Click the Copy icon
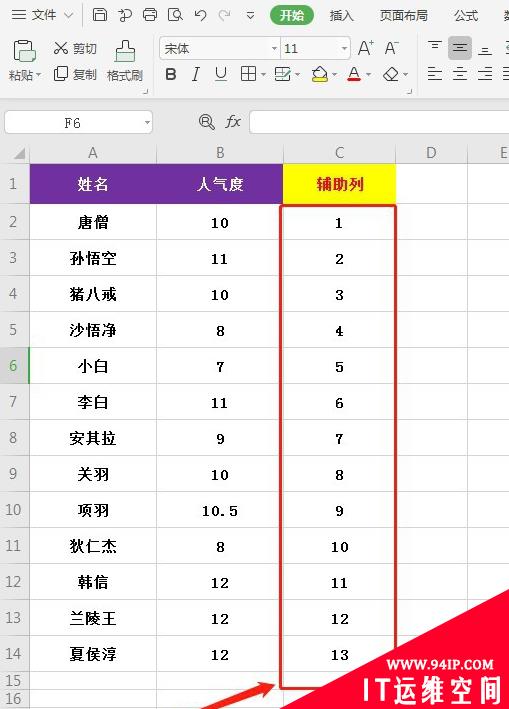This screenshot has height=709, width=509. tap(61, 74)
